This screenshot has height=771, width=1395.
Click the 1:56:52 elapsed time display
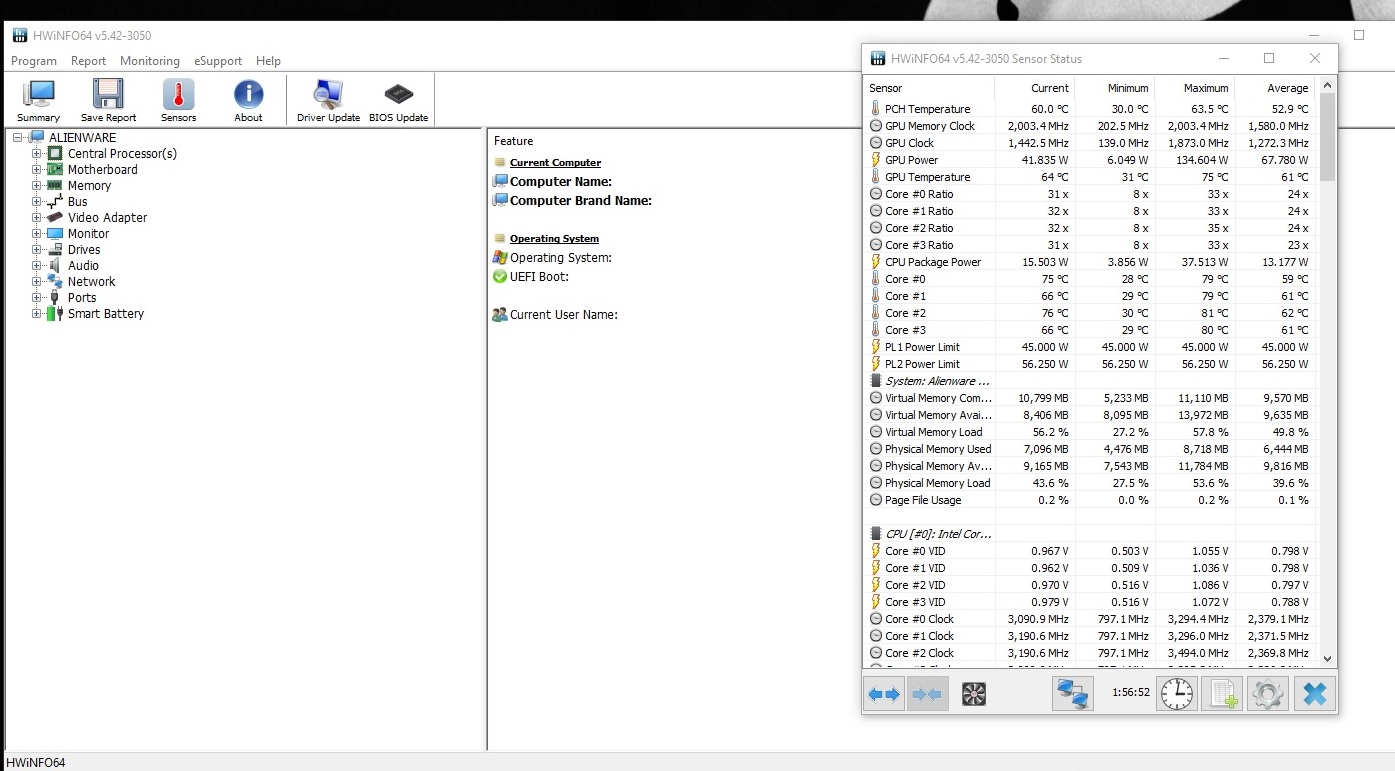coord(1130,692)
